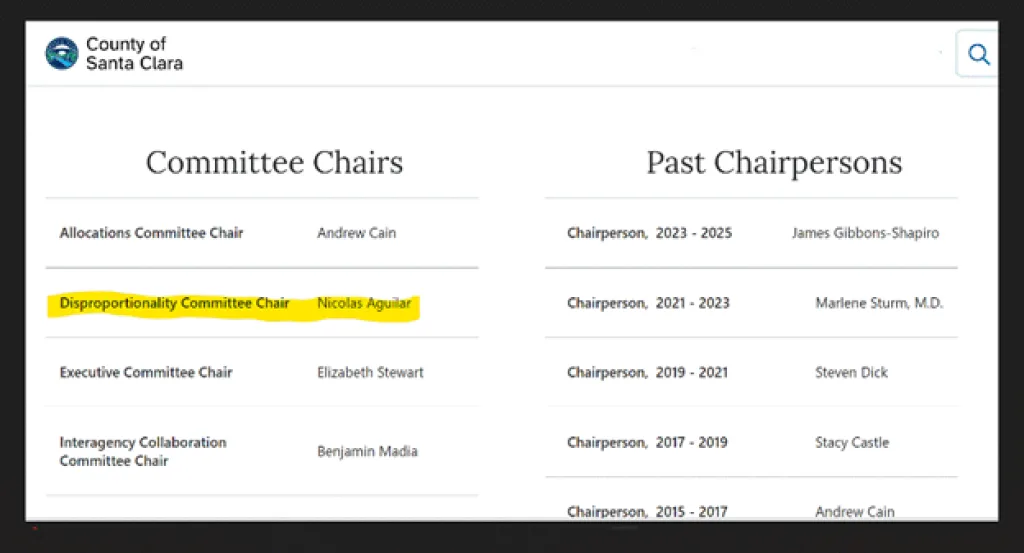Click the Committee Chairs heading

coord(274,162)
